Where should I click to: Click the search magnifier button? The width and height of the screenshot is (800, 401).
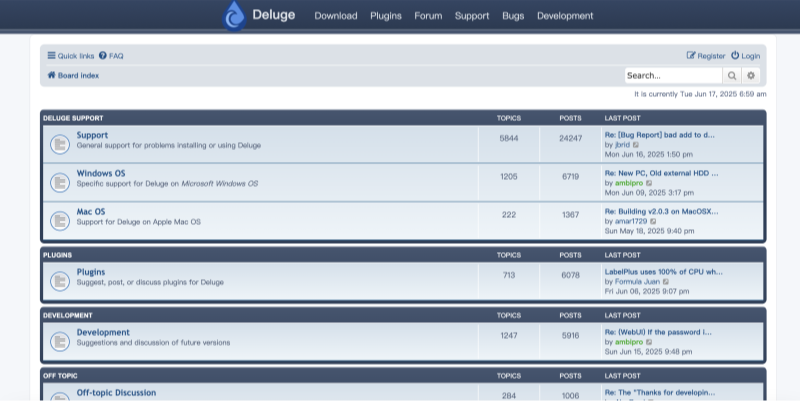pos(732,76)
